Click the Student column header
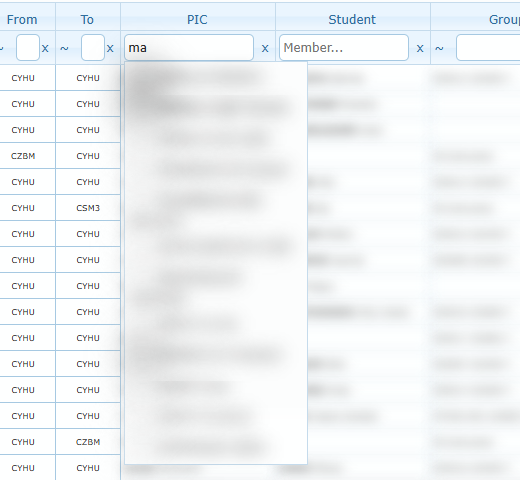520x480 pixels. pyautogui.click(x=352, y=20)
